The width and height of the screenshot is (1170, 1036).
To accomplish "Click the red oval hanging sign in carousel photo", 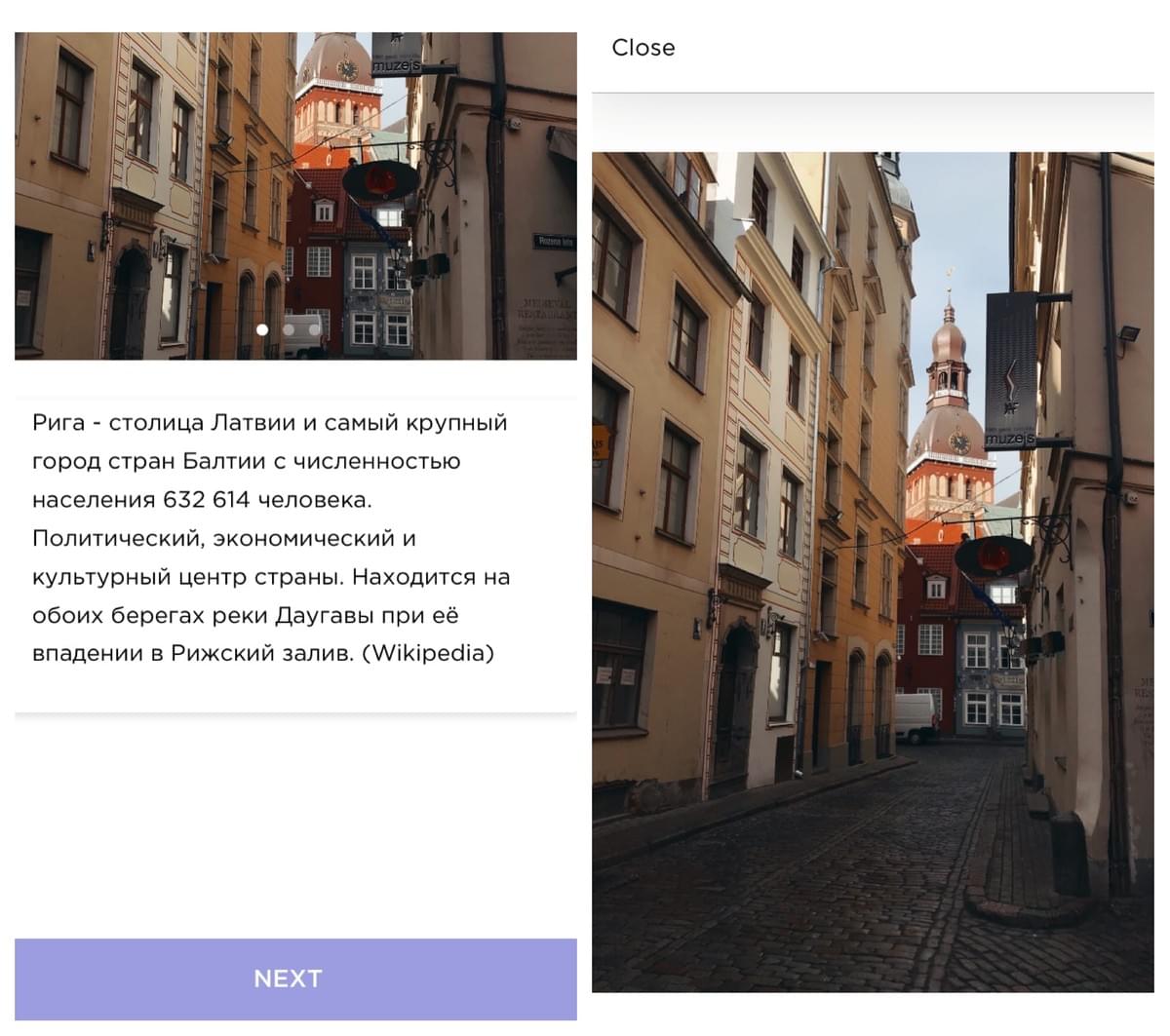I will [x=380, y=180].
